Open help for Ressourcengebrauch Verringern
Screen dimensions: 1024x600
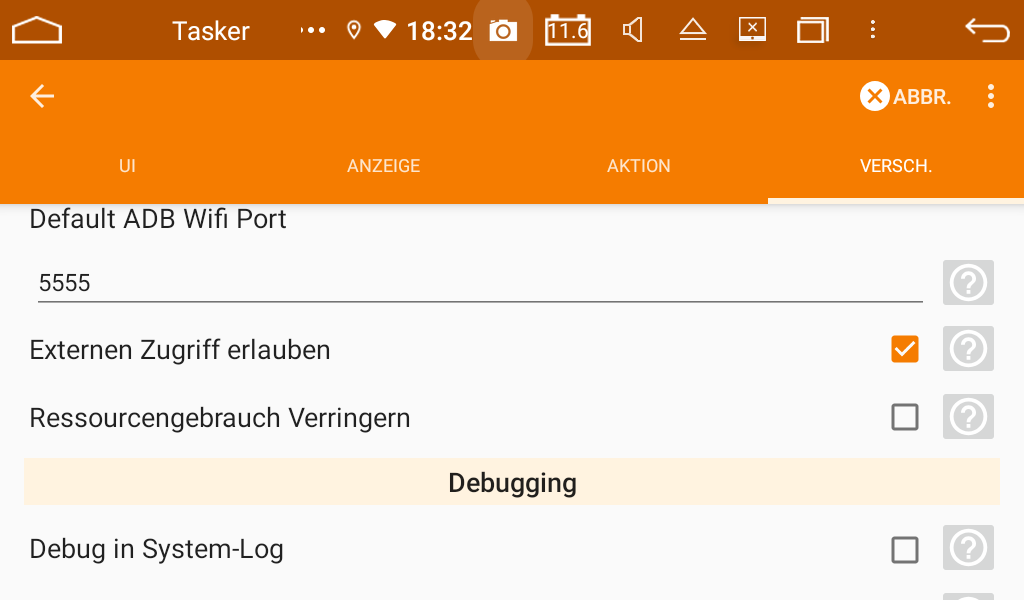point(968,417)
